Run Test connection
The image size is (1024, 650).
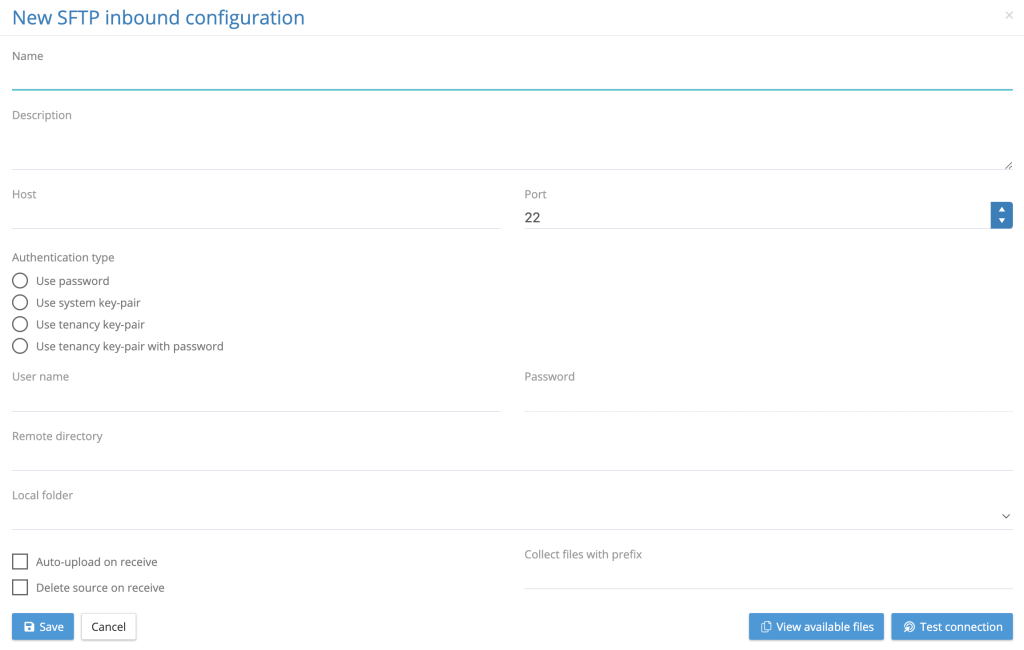point(951,627)
